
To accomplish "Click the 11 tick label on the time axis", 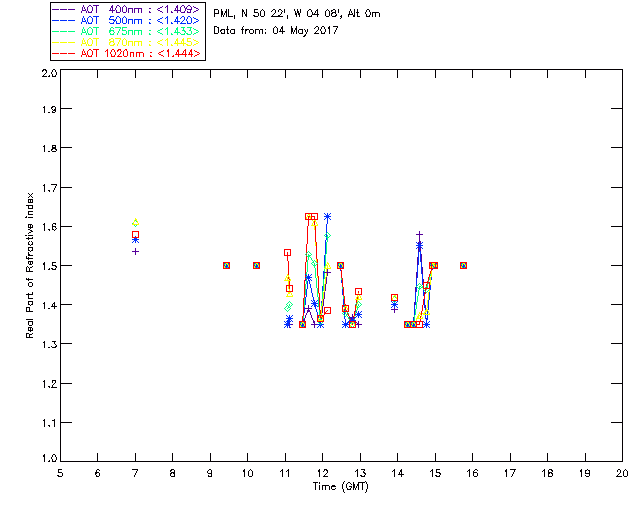I will click(x=285, y=473).
